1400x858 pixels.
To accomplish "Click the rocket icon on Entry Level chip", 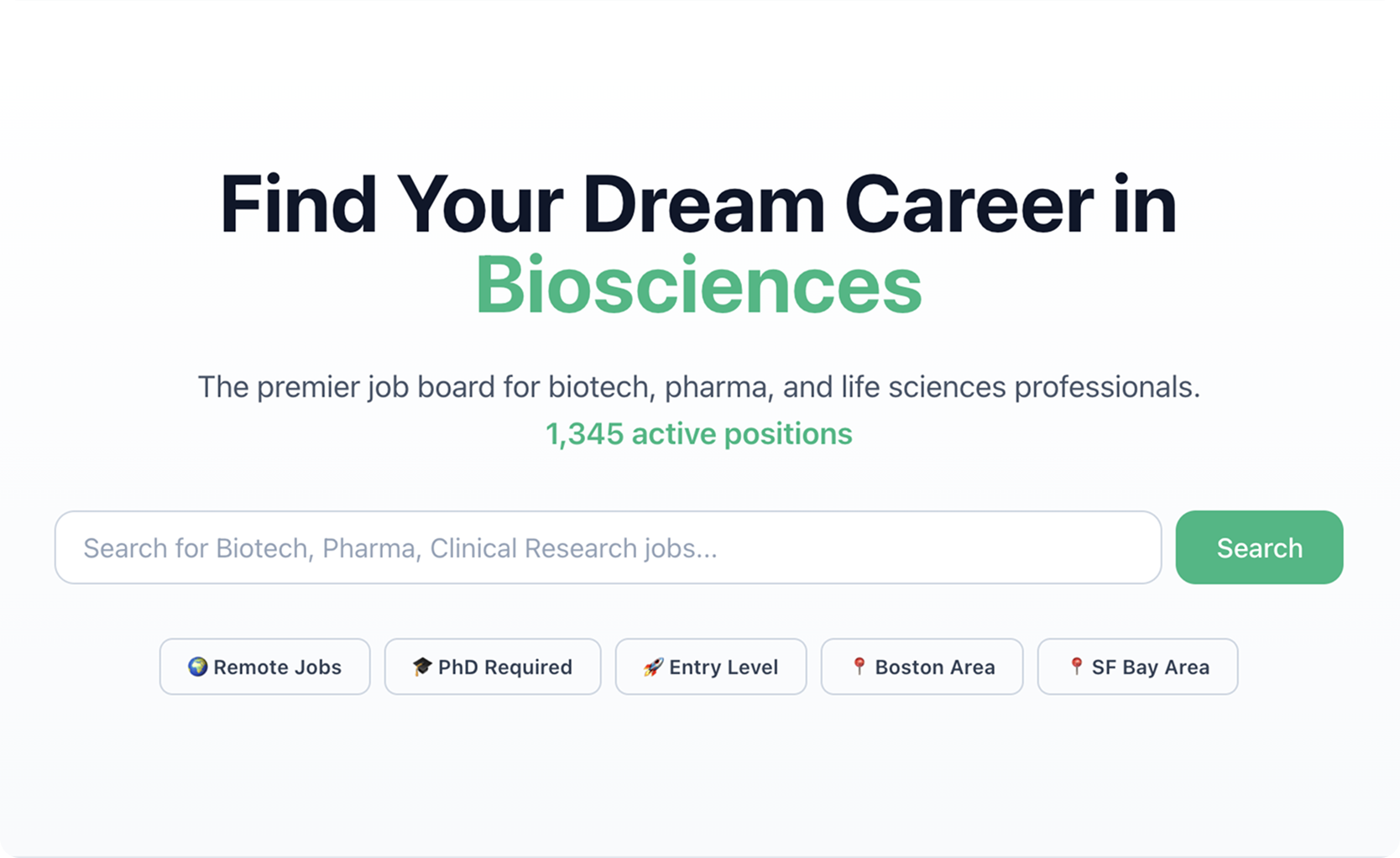I will tap(651, 667).
